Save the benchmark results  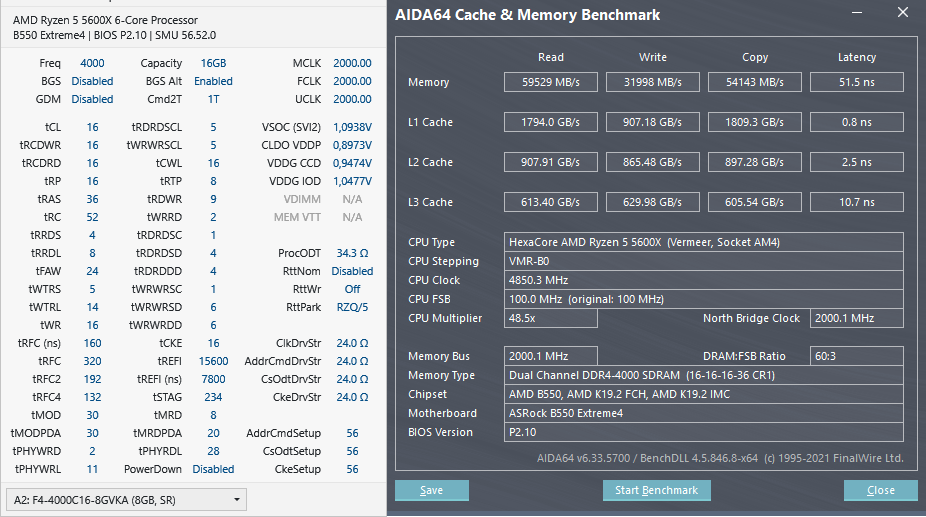(x=431, y=490)
